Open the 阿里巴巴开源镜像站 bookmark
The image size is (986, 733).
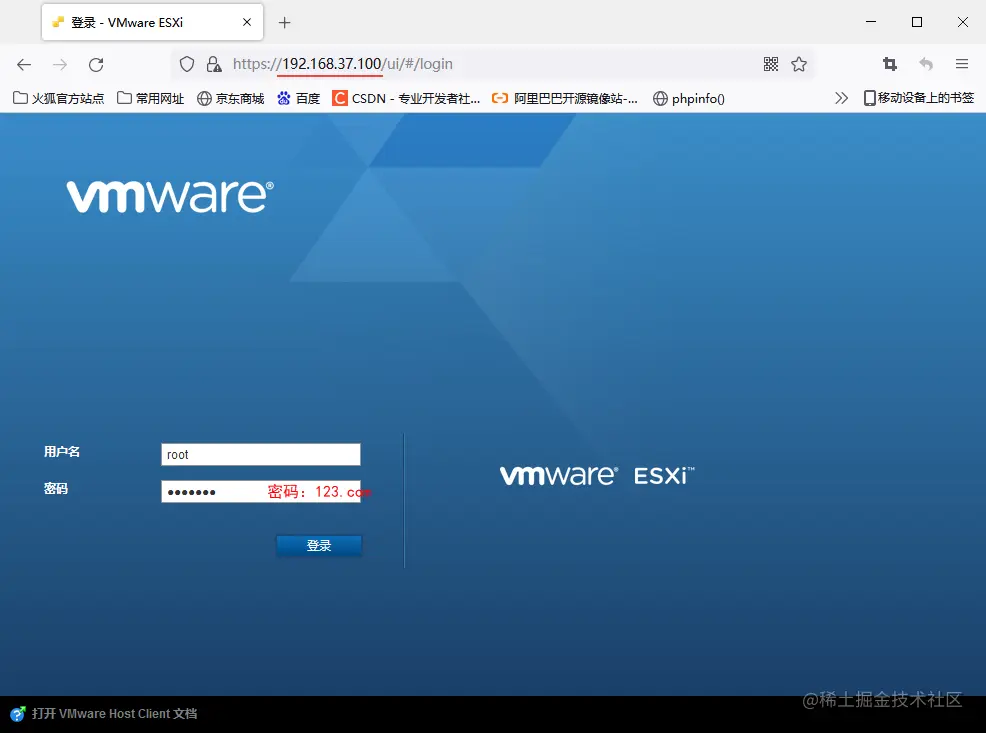pos(565,98)
